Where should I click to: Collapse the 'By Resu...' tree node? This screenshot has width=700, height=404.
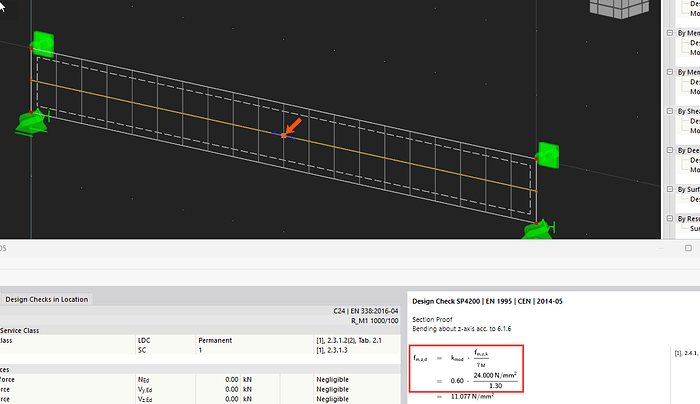[671, 218]
